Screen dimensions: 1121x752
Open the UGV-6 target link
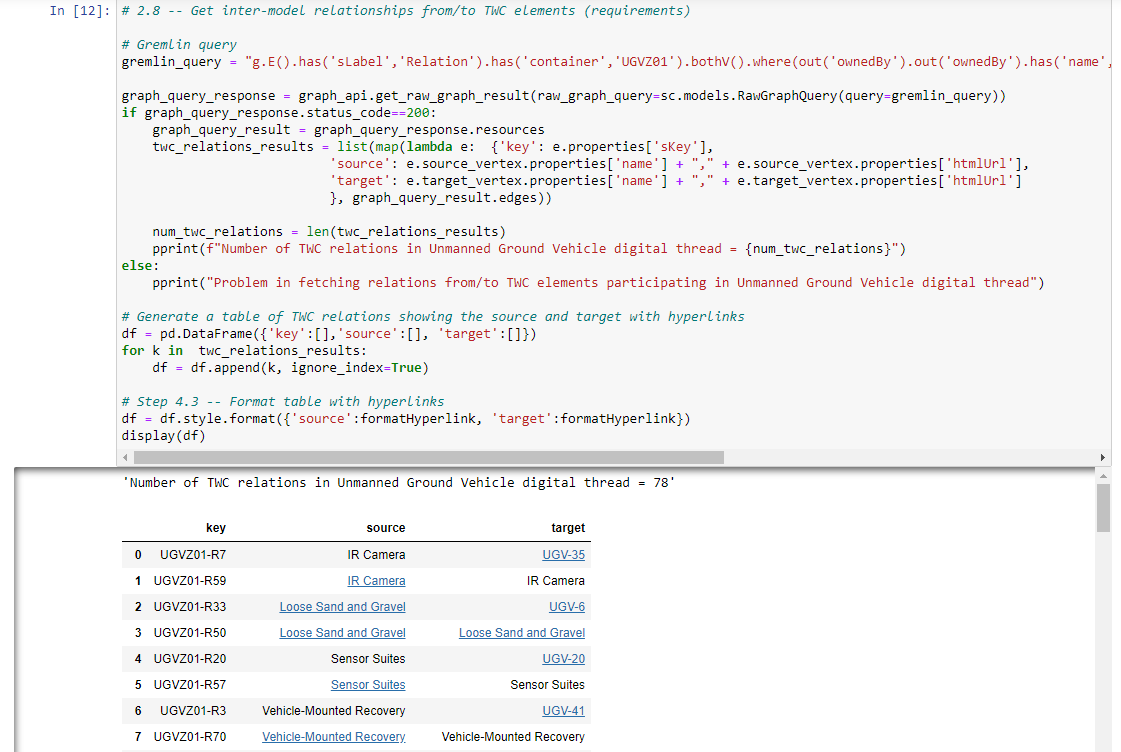(567, 607)
